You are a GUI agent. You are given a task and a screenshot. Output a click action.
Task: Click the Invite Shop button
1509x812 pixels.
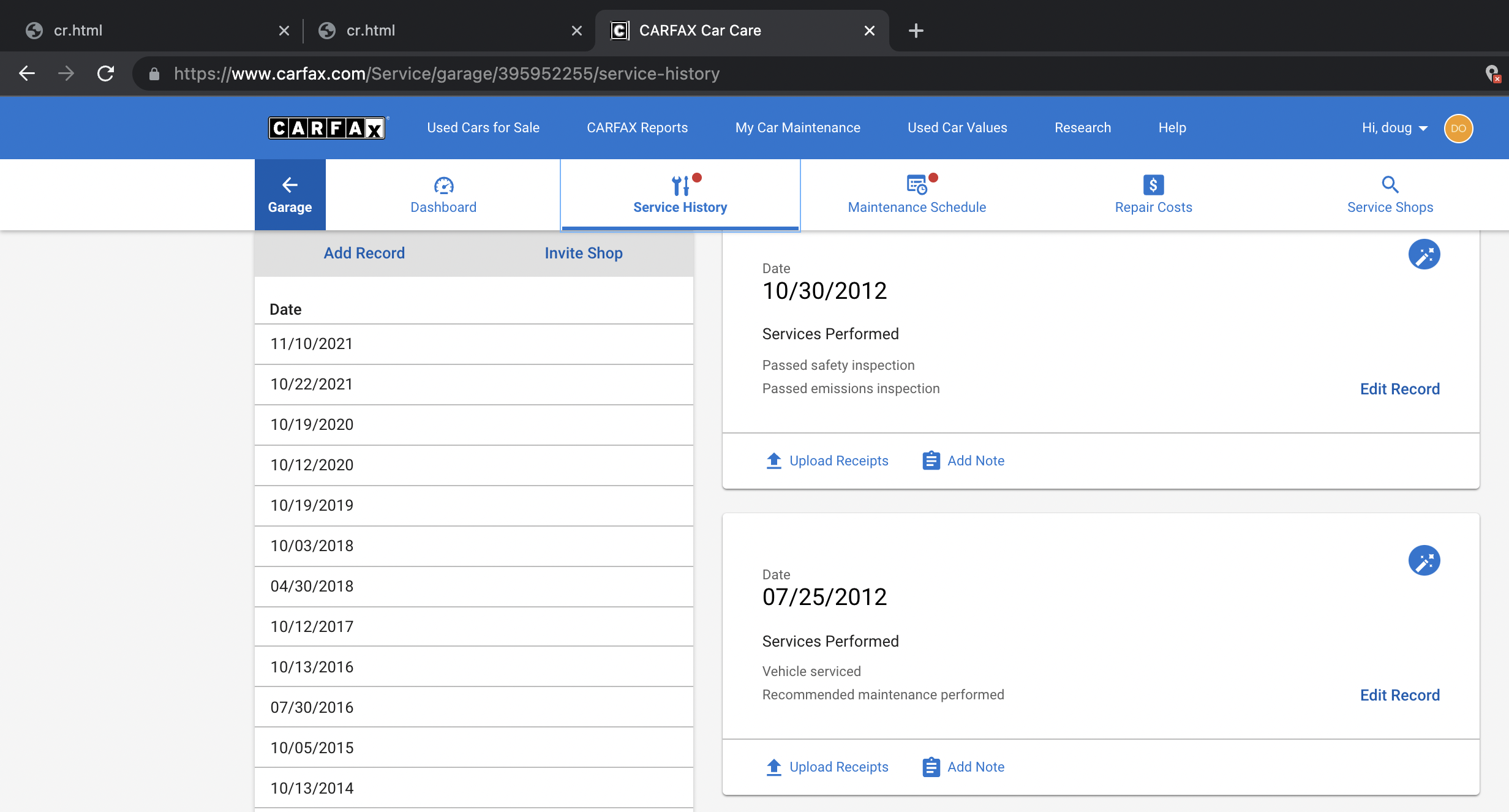pyautogui.click(x=584, y=253)
